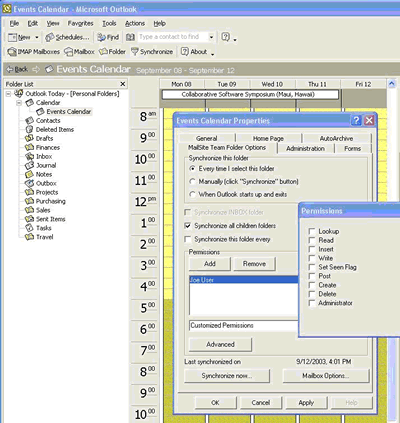Select the Contacts folder
Image resolution: width=400 pixels, height=423 pixels.
click(x=43, y=121)
